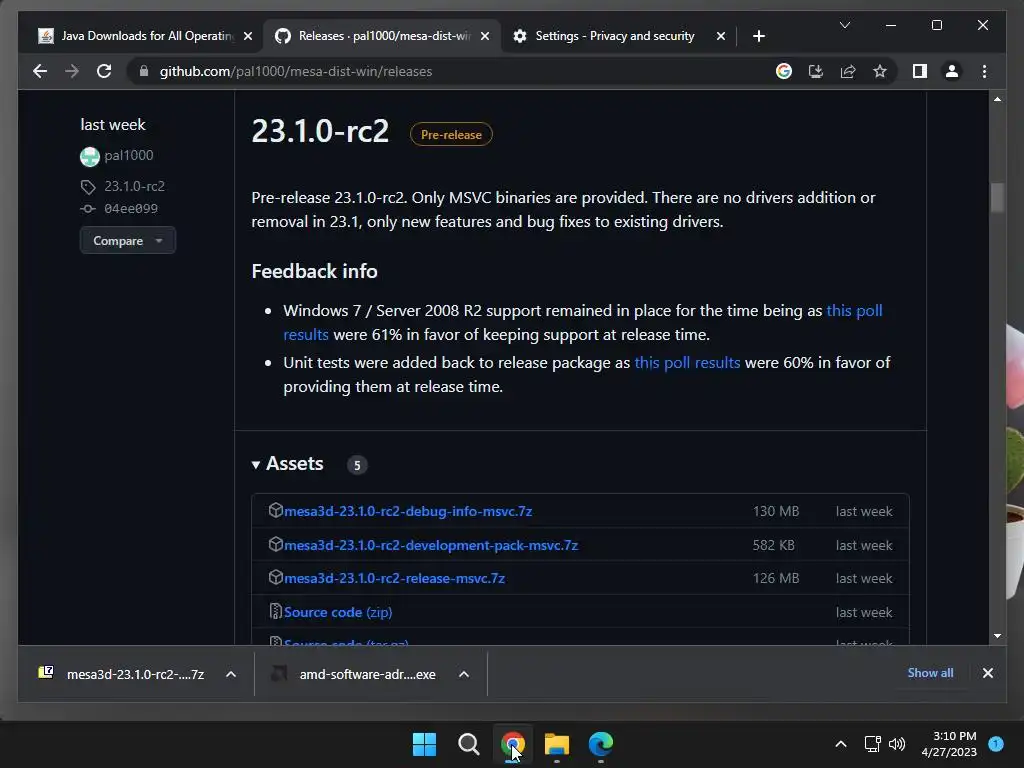This screenshot has height=768, width=1024.
Task: Download mesa3d-23.1.0-rc2-release-msvc.7z
Action: point(394,579)
